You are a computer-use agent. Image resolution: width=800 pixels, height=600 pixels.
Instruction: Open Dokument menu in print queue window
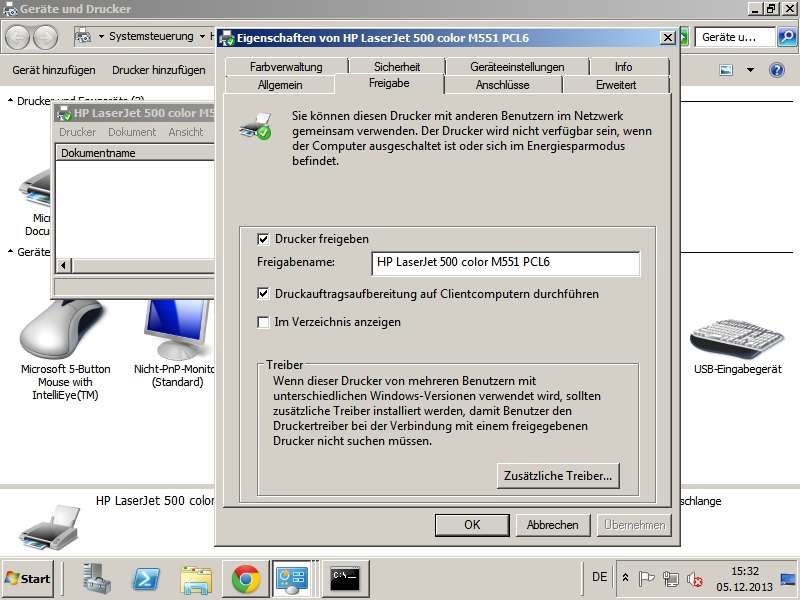[132, 132]
